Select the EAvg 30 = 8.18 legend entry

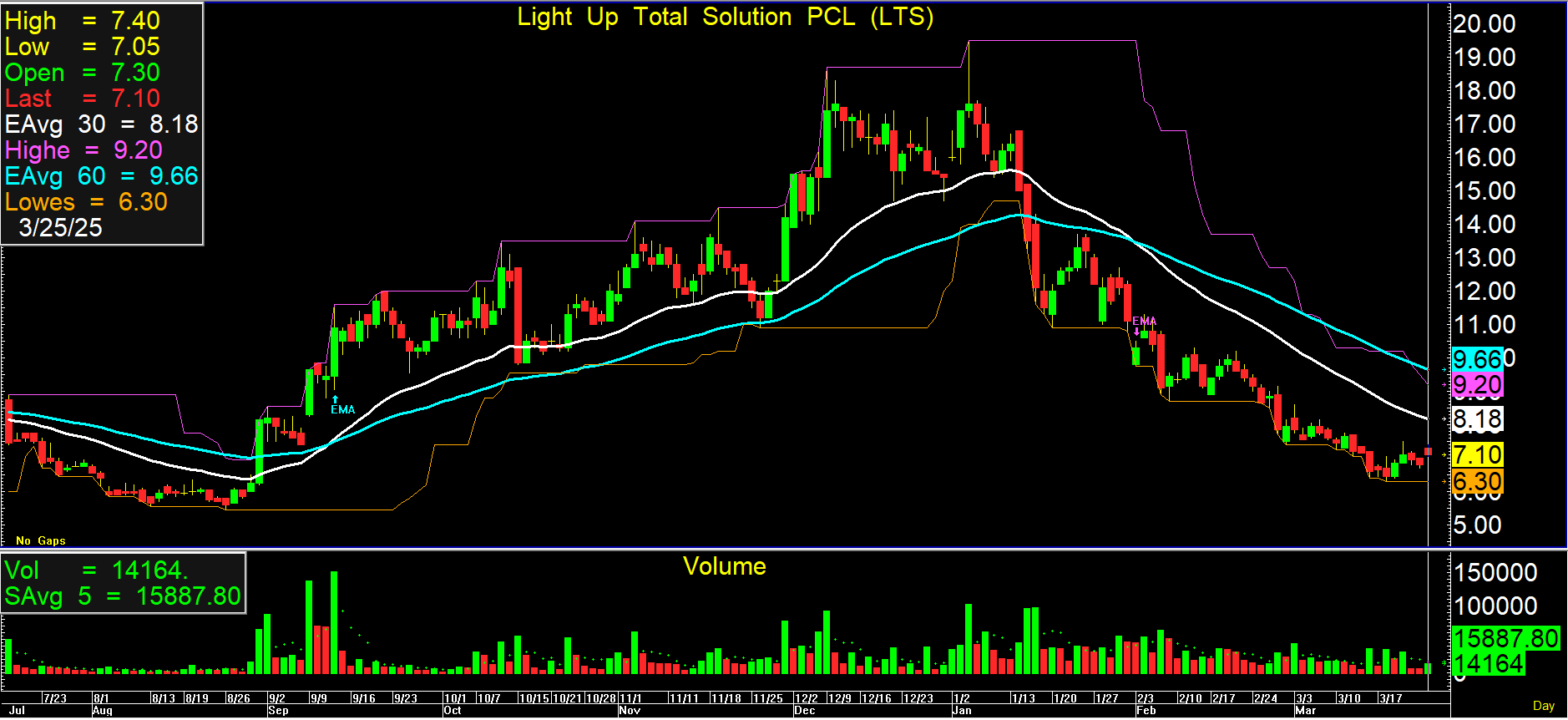point(102,124)
